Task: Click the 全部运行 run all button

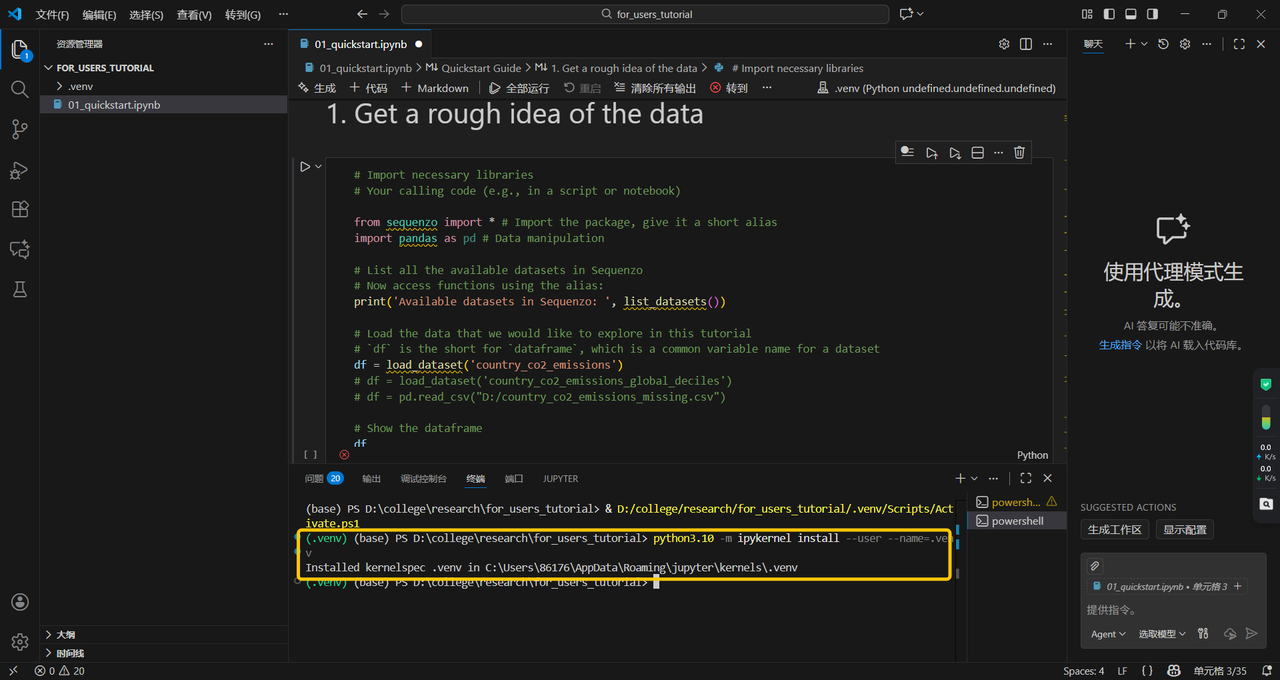Action: pyautogui.click(x=520, y=88)
